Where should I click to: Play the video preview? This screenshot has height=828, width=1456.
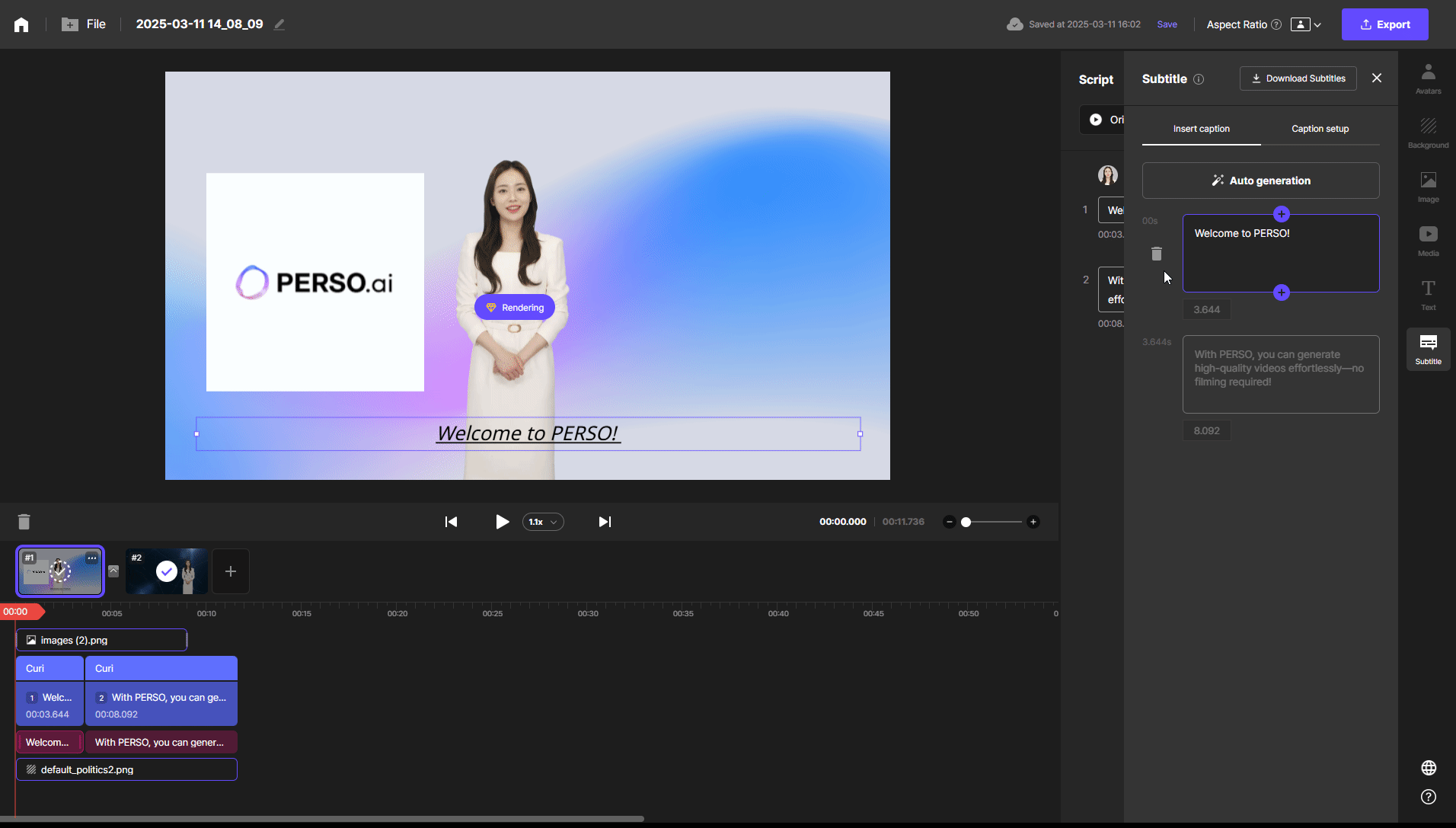click(x=502, y=522)
